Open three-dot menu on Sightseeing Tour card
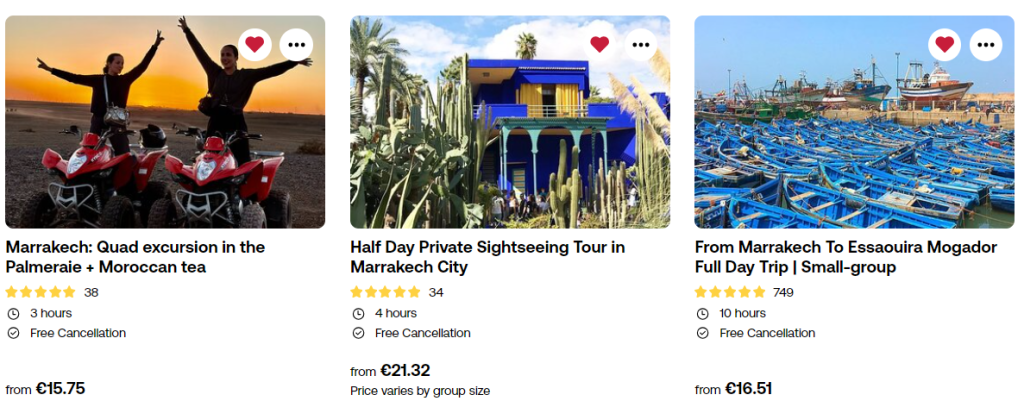 click(x=641, y=44)
